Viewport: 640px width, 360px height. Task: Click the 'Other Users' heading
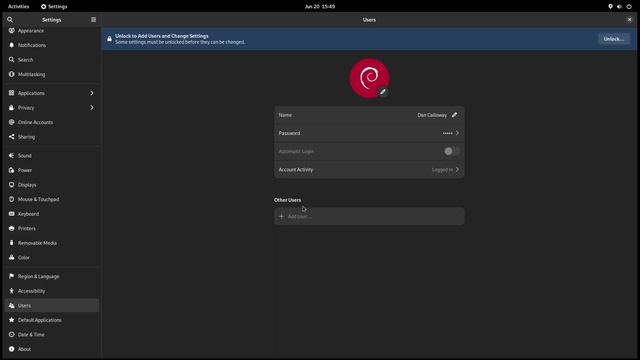[x=287, y=200]
